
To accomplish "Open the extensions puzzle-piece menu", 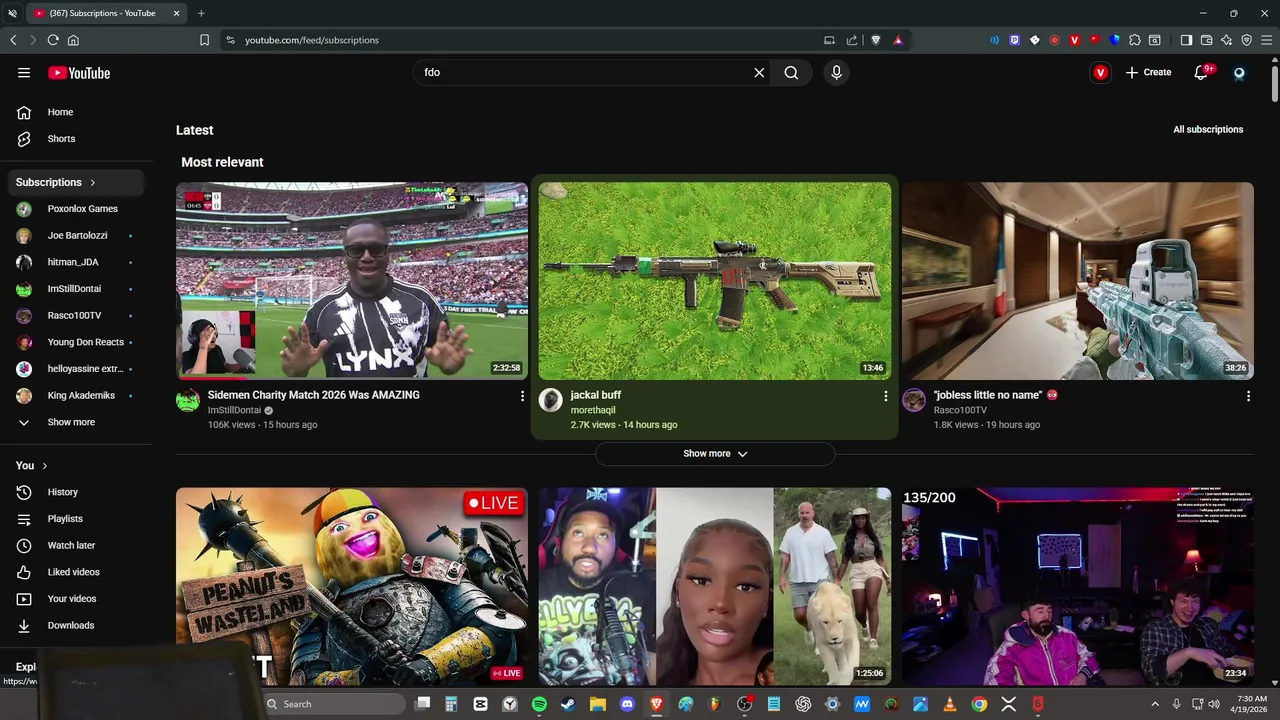I will [1135, 40].
